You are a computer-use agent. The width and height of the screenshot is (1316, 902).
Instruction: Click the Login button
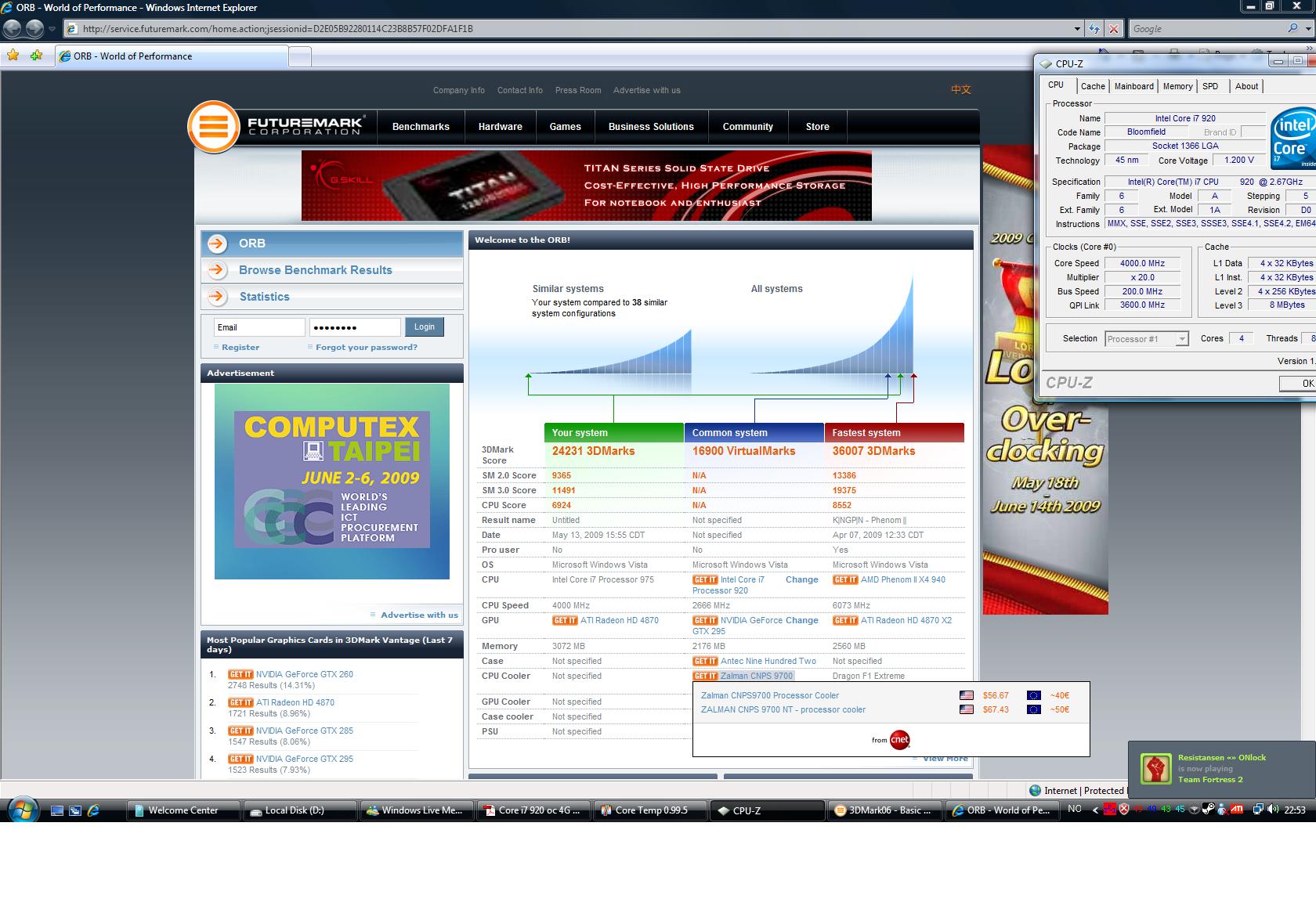pos(425,327)
